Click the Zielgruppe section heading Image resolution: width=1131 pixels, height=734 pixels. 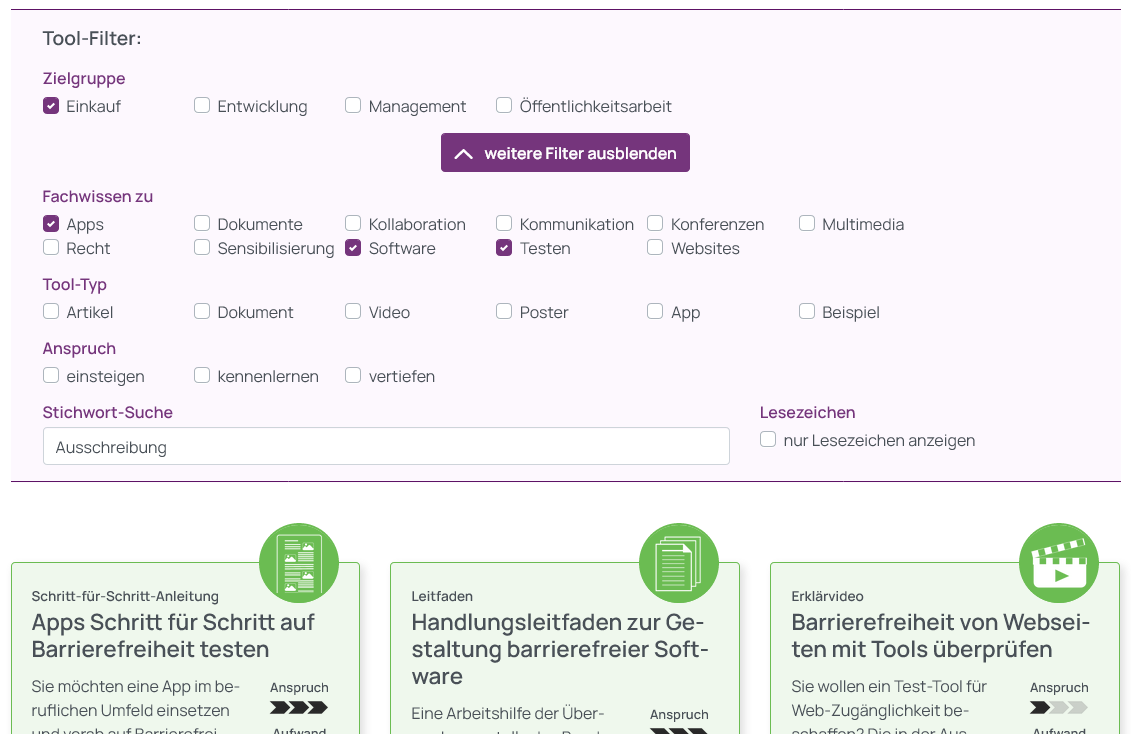pyautogui.click(x=84, y=79)
